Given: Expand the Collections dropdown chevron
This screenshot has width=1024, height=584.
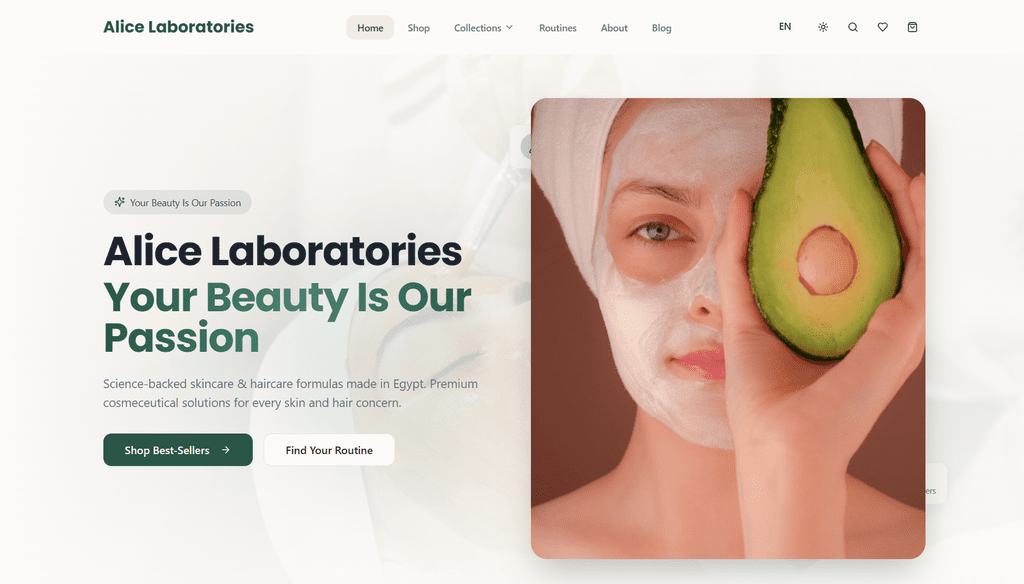Looking at the screenshot, I should 509,27.
